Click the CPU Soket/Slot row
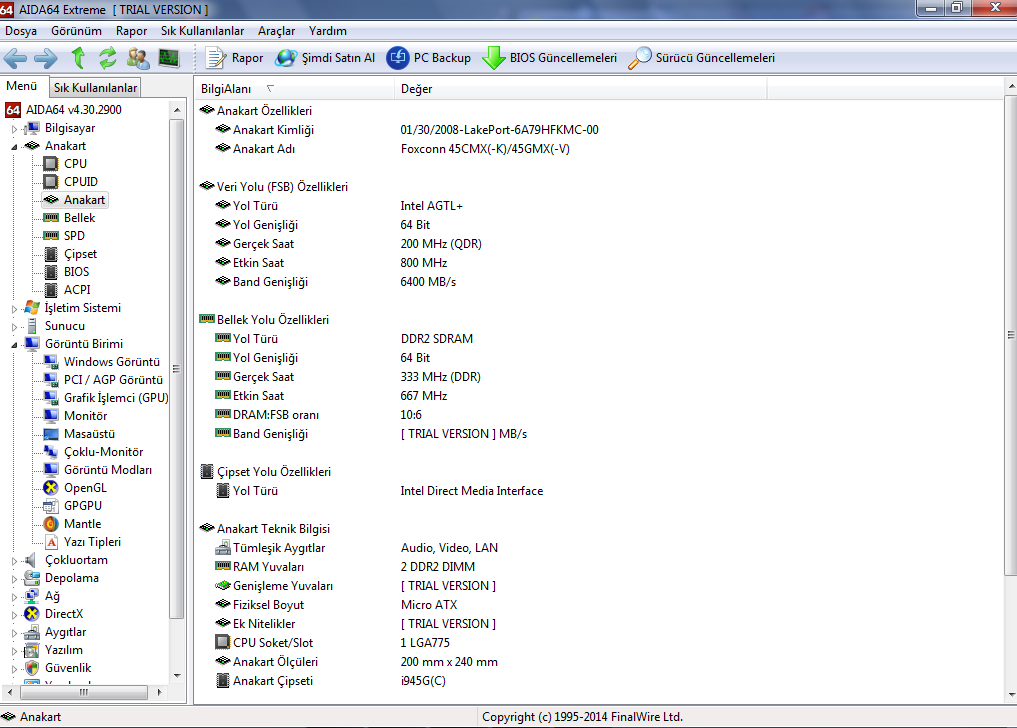Viewport: 1017px width, 728px height. pos(600,642)
